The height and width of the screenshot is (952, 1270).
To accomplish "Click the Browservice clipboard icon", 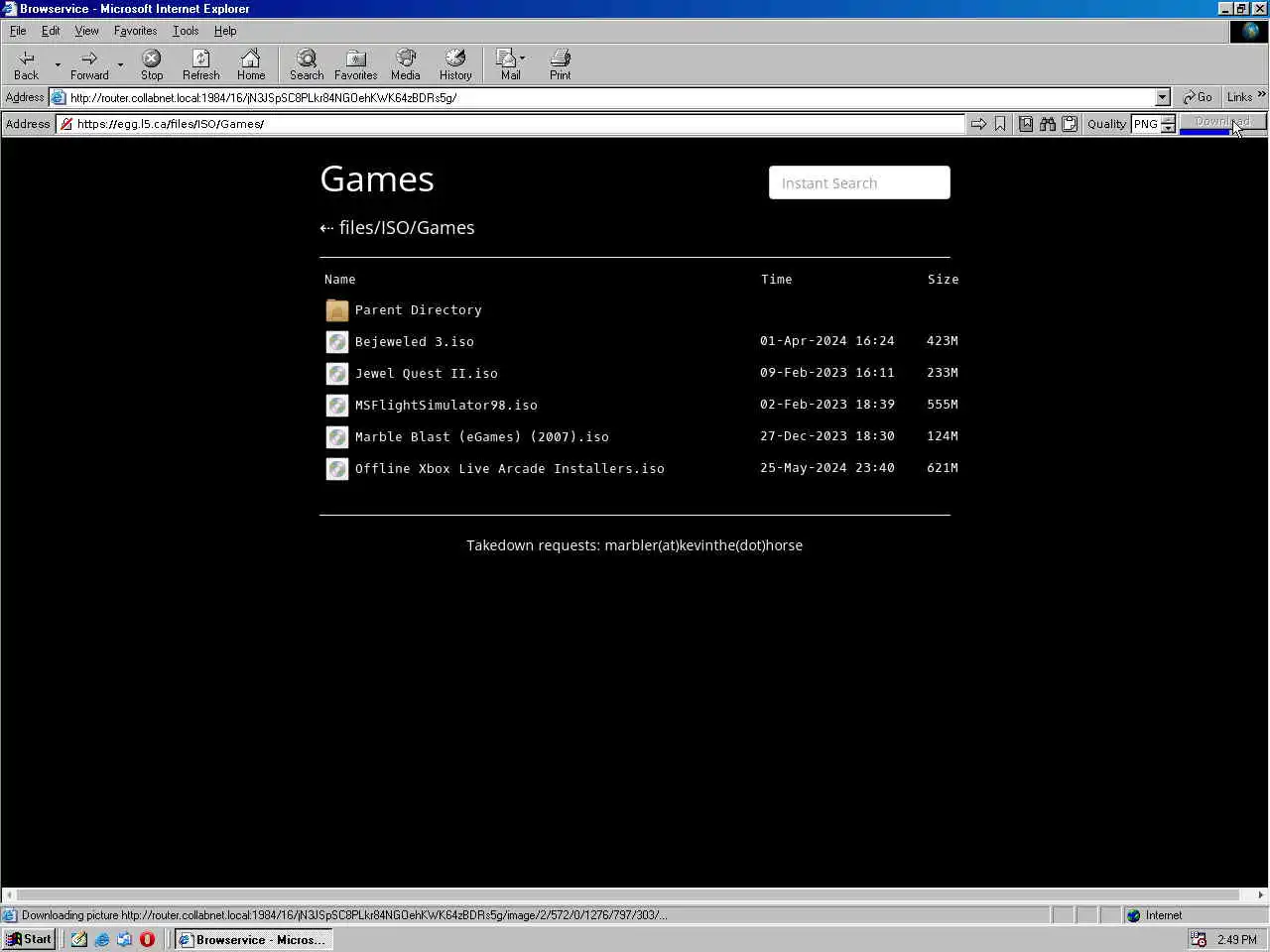I will point(1070,124).
